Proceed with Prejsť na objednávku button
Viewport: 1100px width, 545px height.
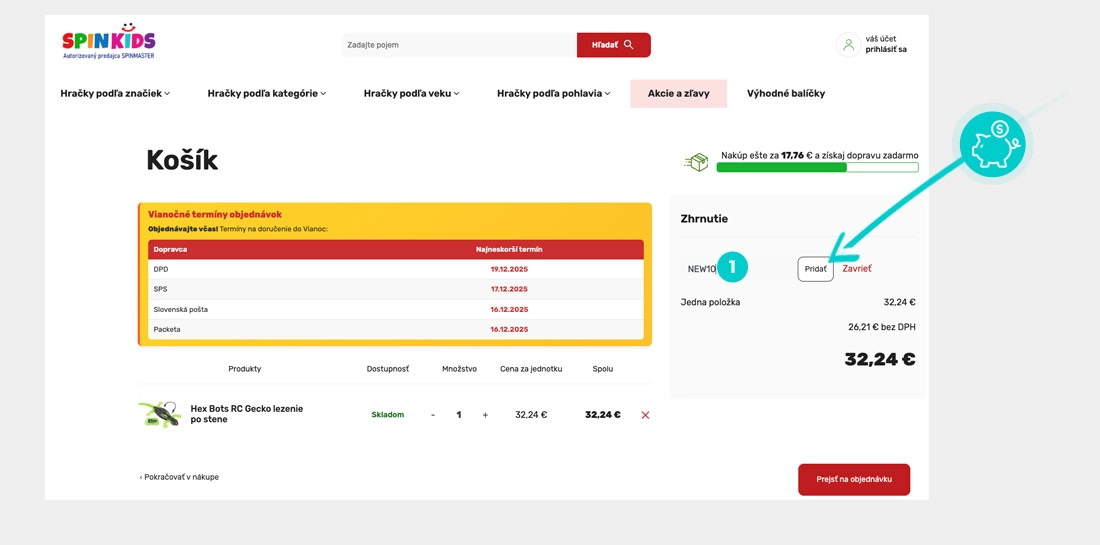tap(853, 480)
